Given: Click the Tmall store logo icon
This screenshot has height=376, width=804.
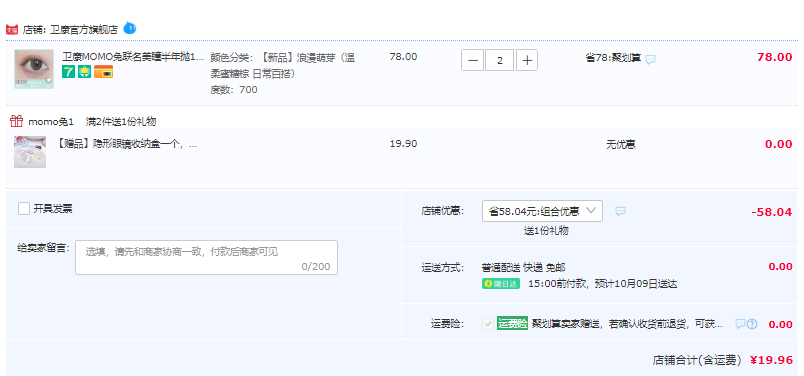Looking at the screenshot, I should [x=12, y=30].
